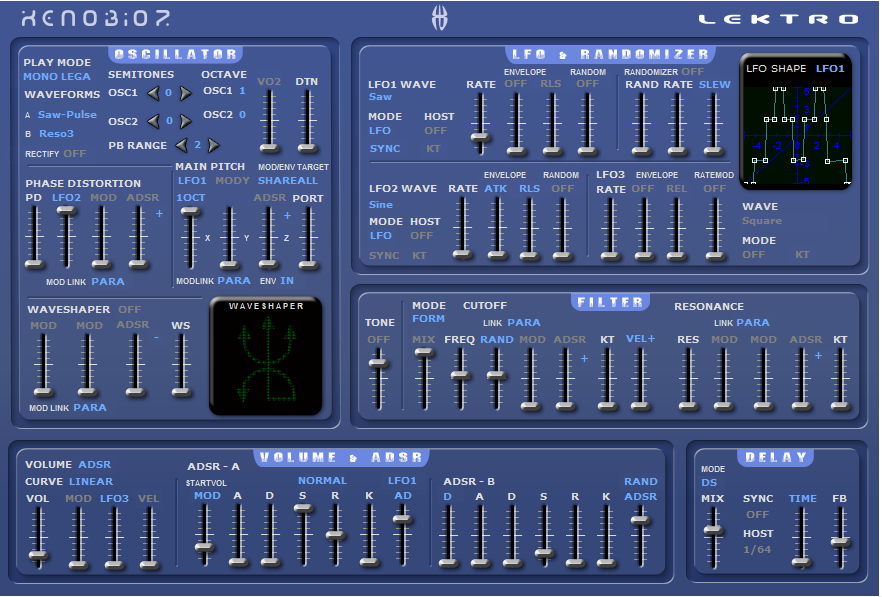Toggle RECTIFY OFF switch

(74, 154)
